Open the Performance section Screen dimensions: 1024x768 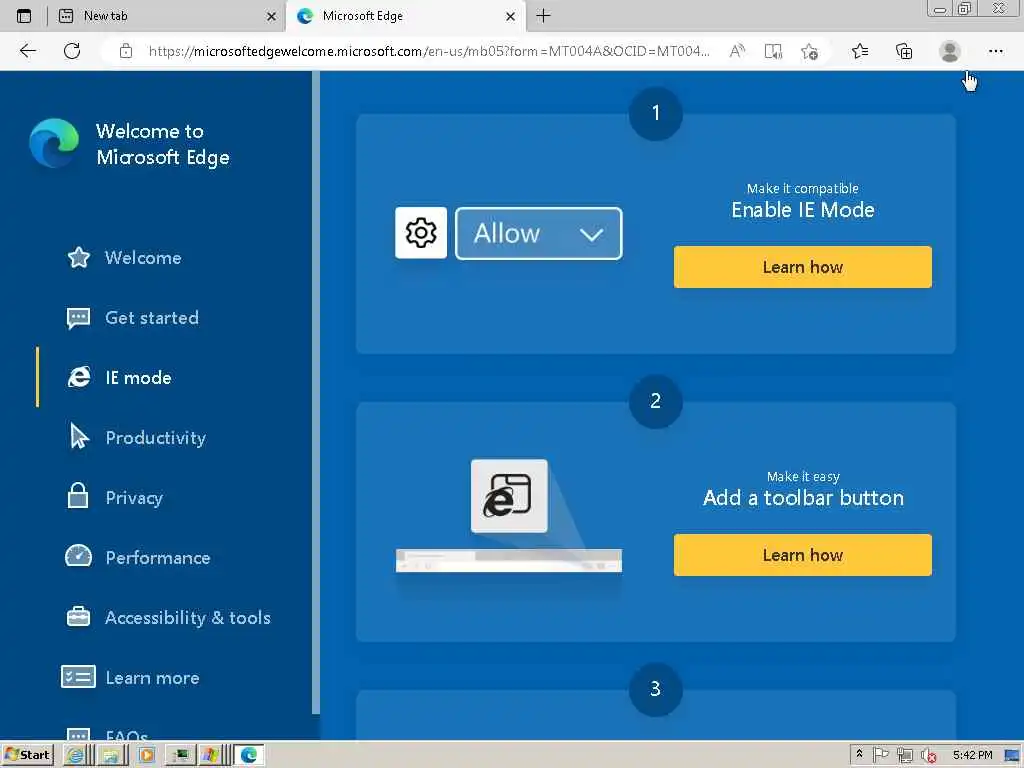click(x=138, y=558)
